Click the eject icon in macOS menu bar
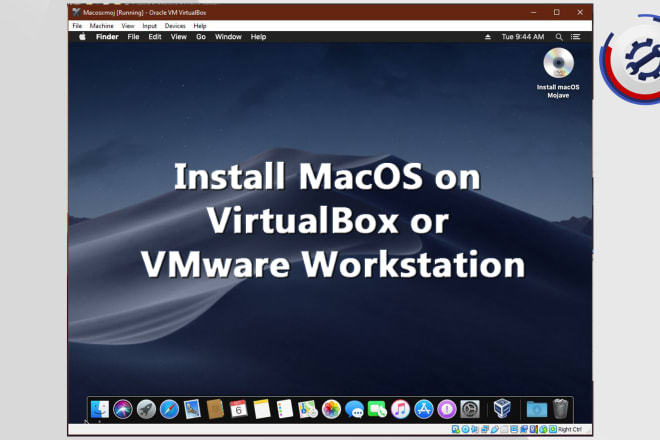This screenshot has height=440, width=660. 487,37
